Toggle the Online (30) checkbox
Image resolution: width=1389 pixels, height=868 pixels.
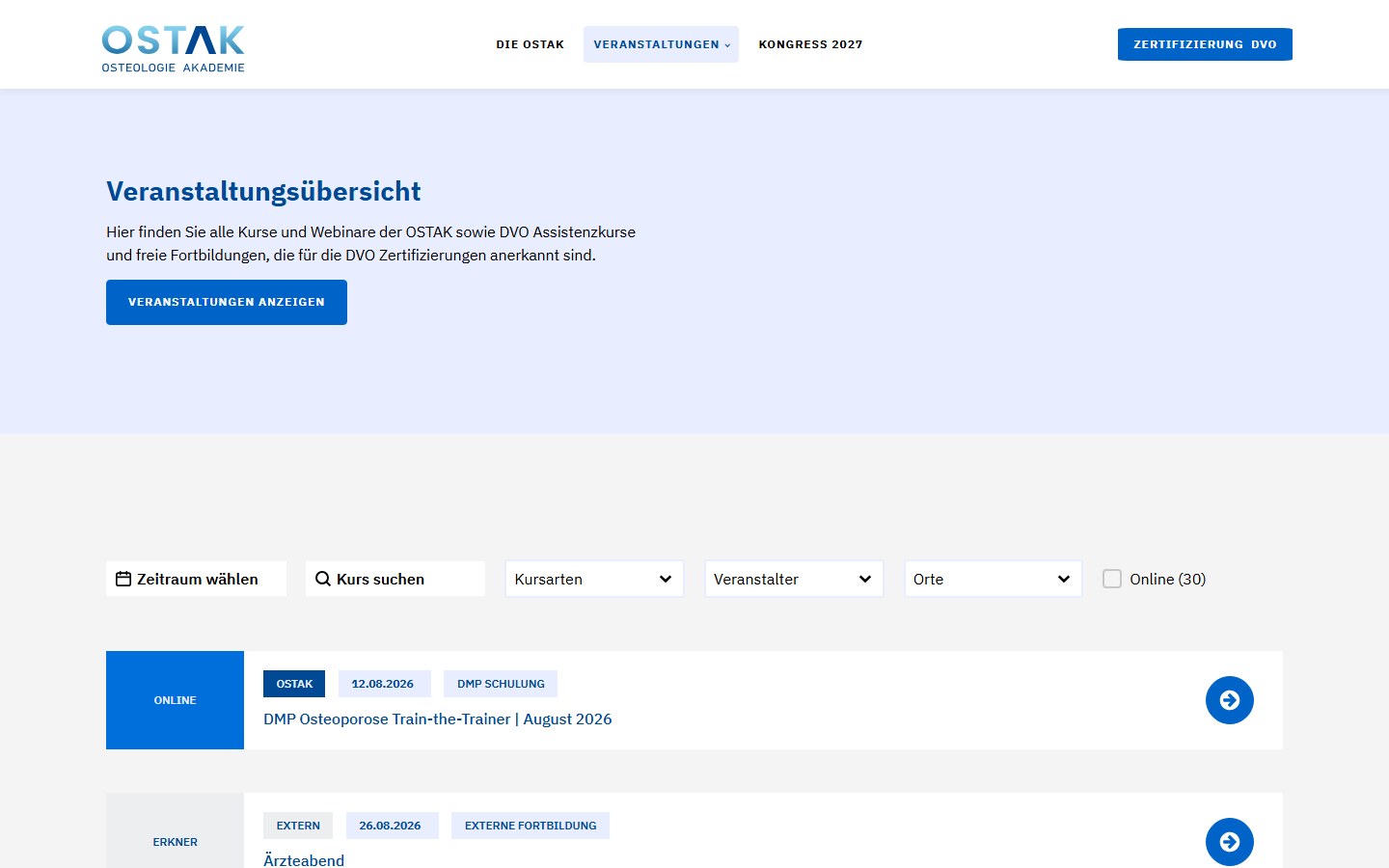coord(1112,579)
